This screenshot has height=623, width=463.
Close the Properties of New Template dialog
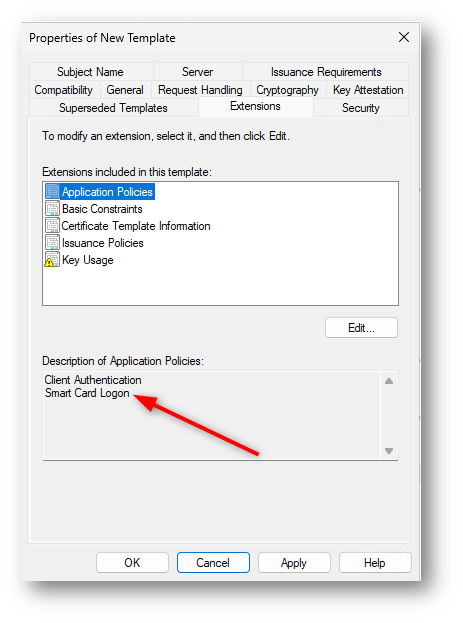click(x=404, y=37)
